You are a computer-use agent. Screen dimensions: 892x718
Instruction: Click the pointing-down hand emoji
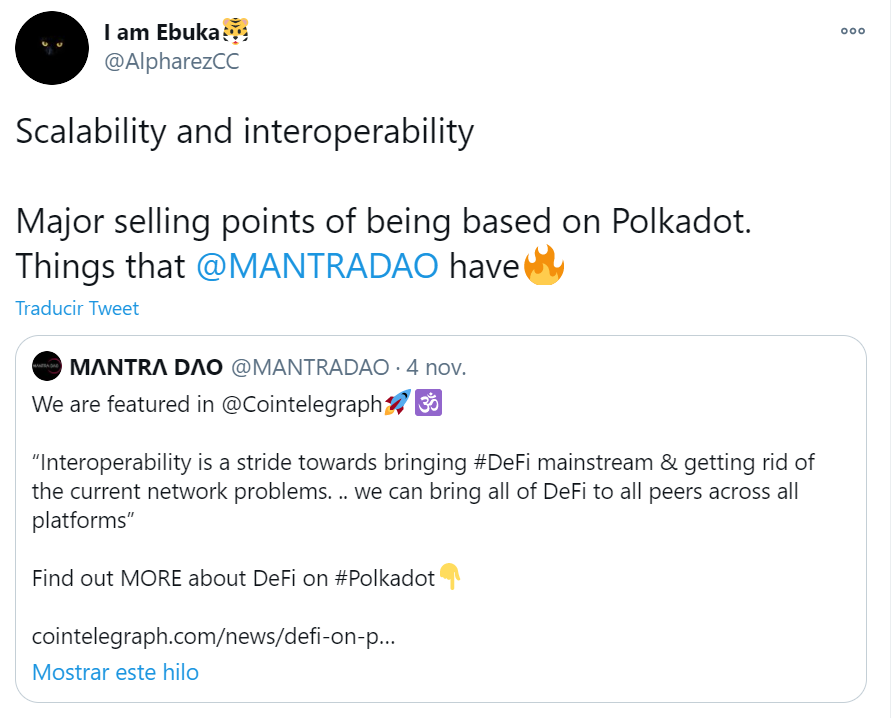(x=450, y=577)
